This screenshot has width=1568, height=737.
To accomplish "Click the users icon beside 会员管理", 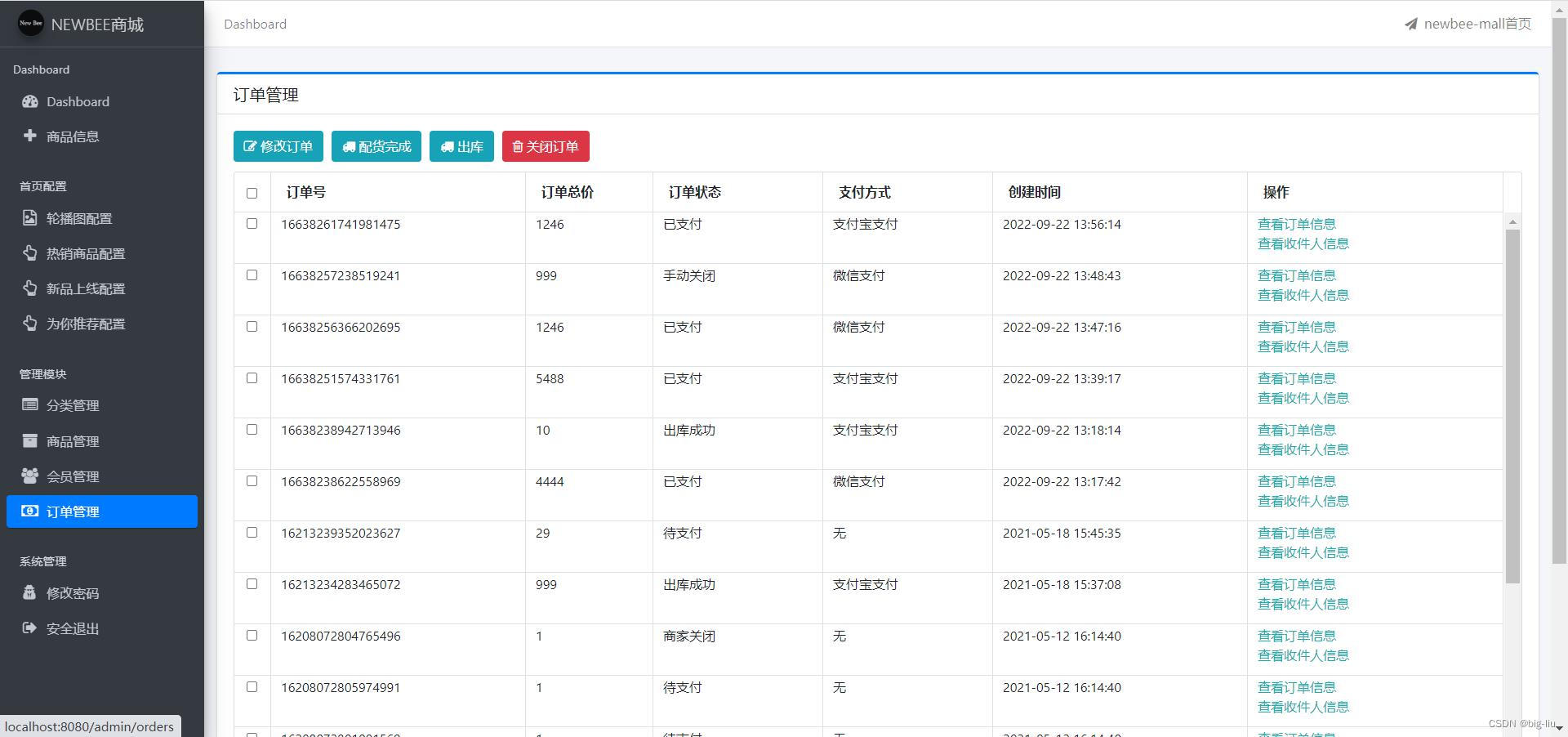I will (x=30, y=476).
